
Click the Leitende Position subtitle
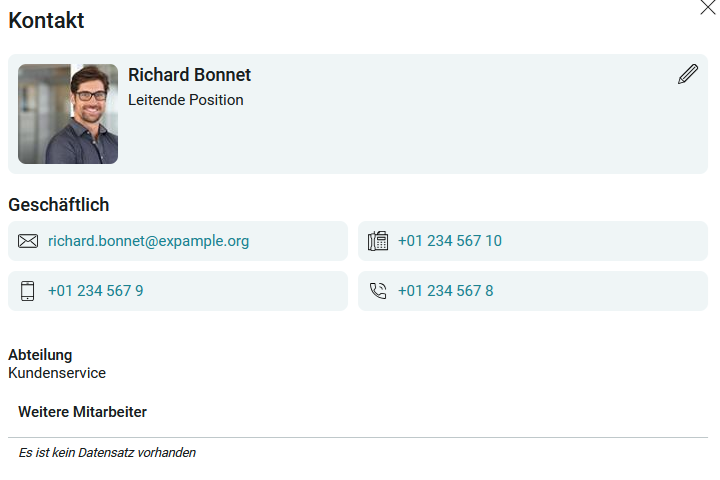click(x=186, y=100)
